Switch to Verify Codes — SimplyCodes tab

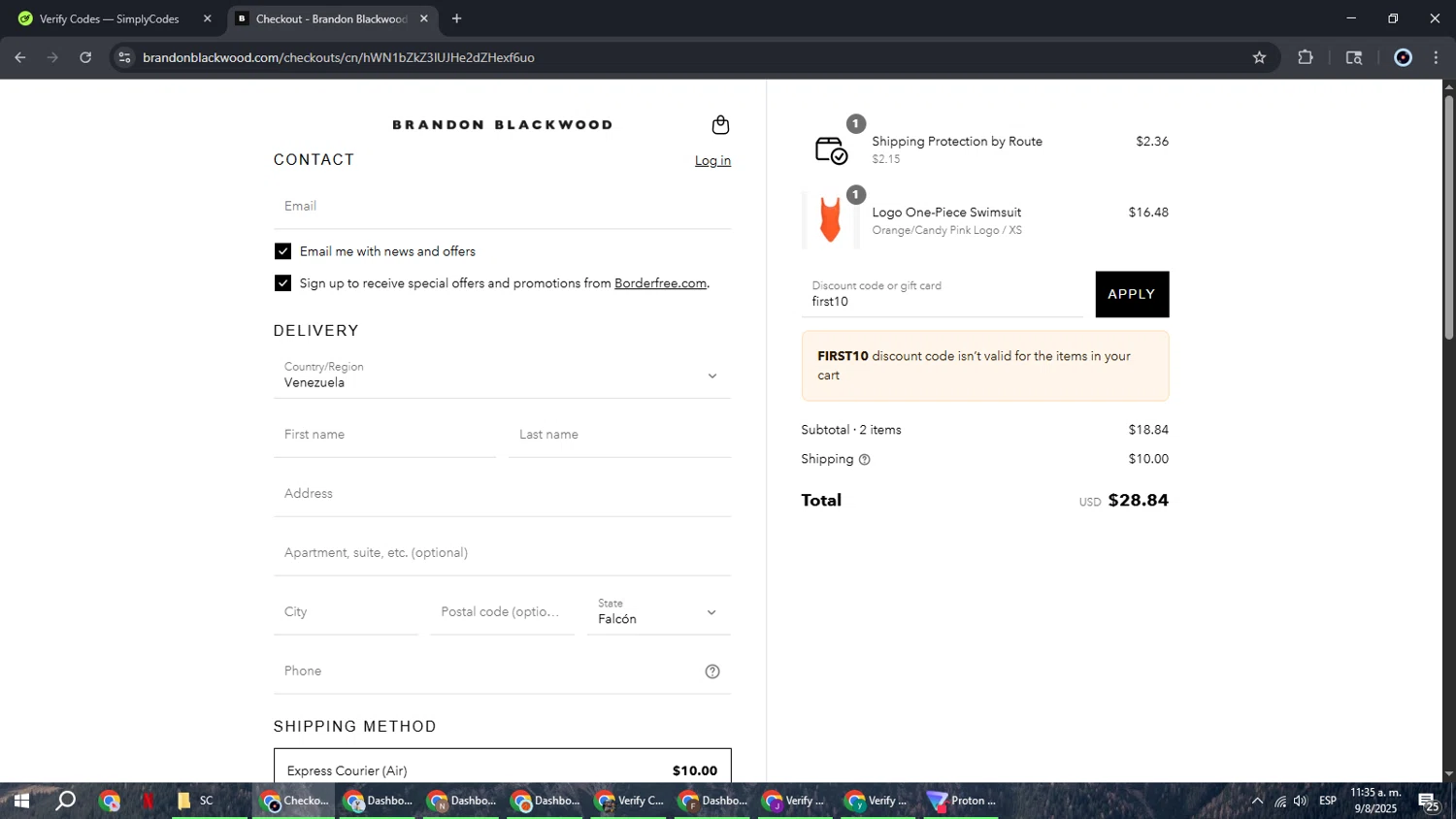pyautogui.click(x=109, y=18)
